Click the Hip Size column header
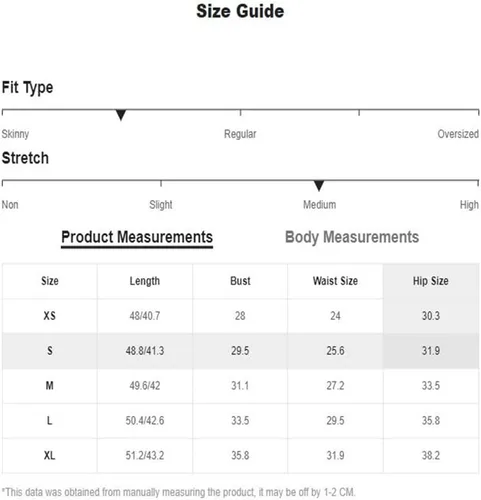Image resolution: width=481 pixels, height=500 pixels. click(431, 281)
